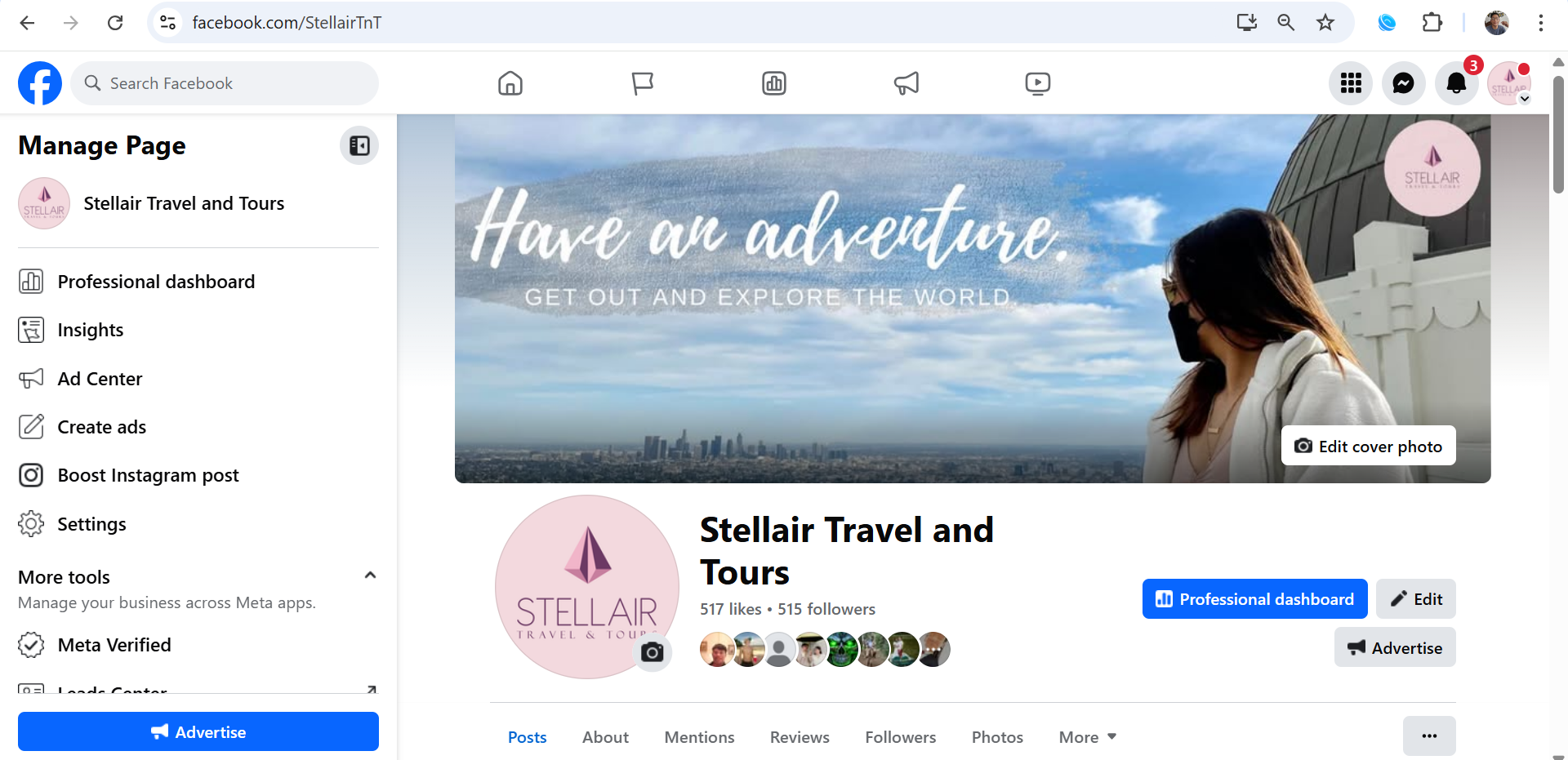
Task: Click into the Search Facebook field
Action: (x=225, y=83)
